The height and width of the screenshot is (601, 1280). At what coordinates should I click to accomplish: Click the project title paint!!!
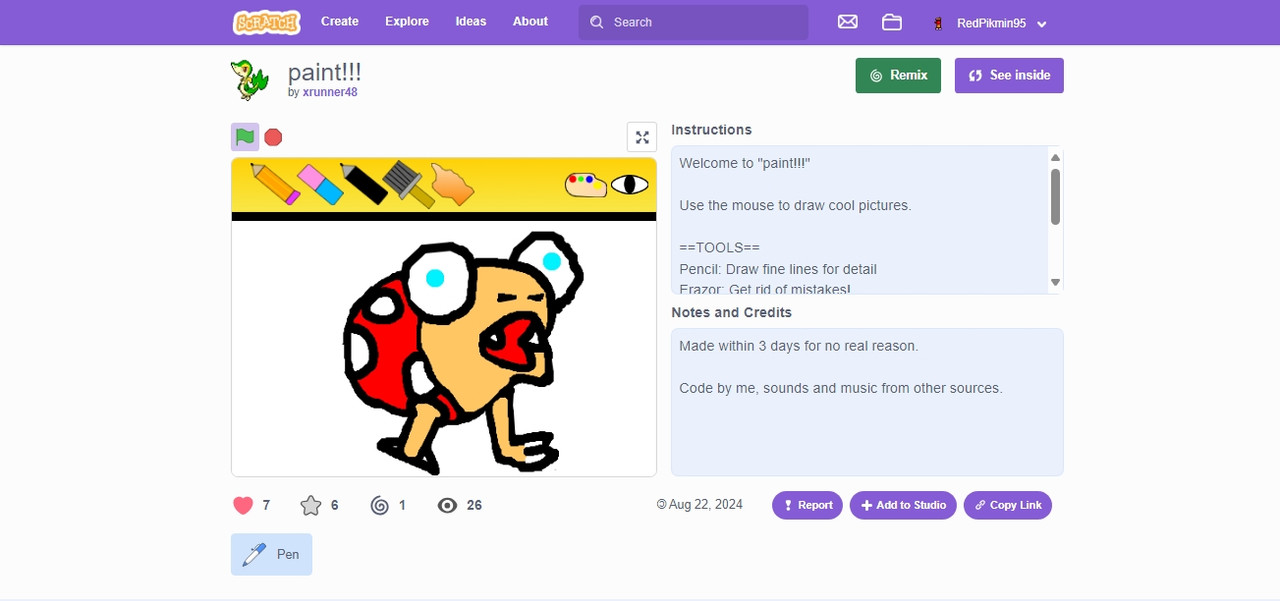click(x=324, y=72)
